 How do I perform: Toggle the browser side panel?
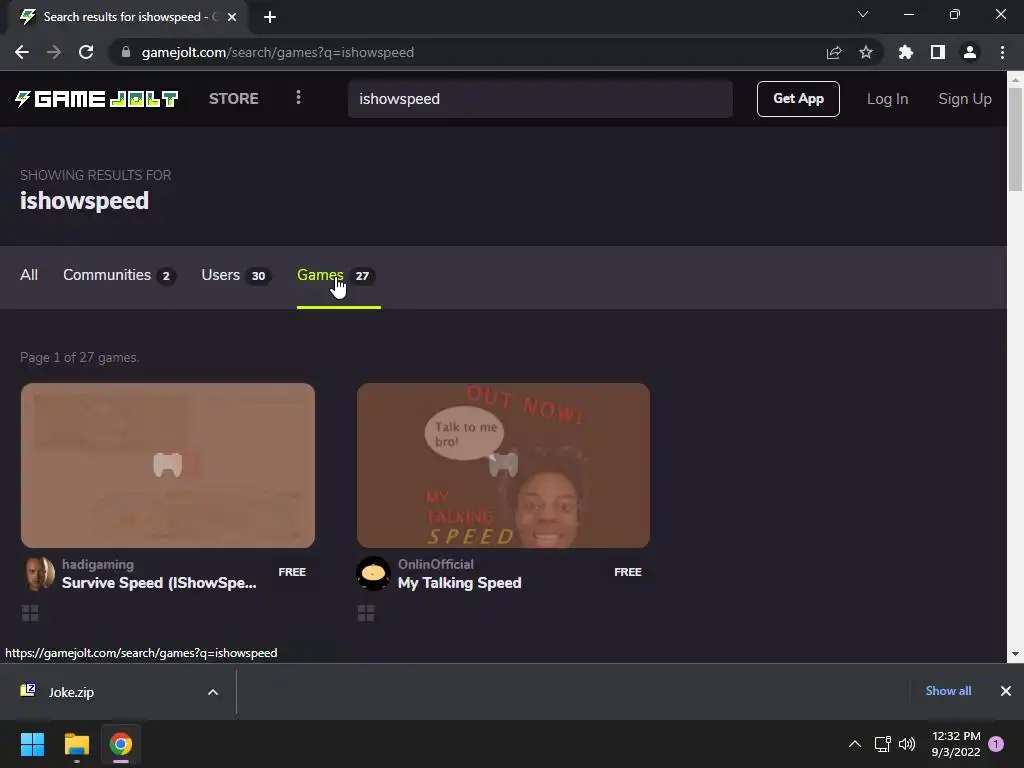coord(938,52)
